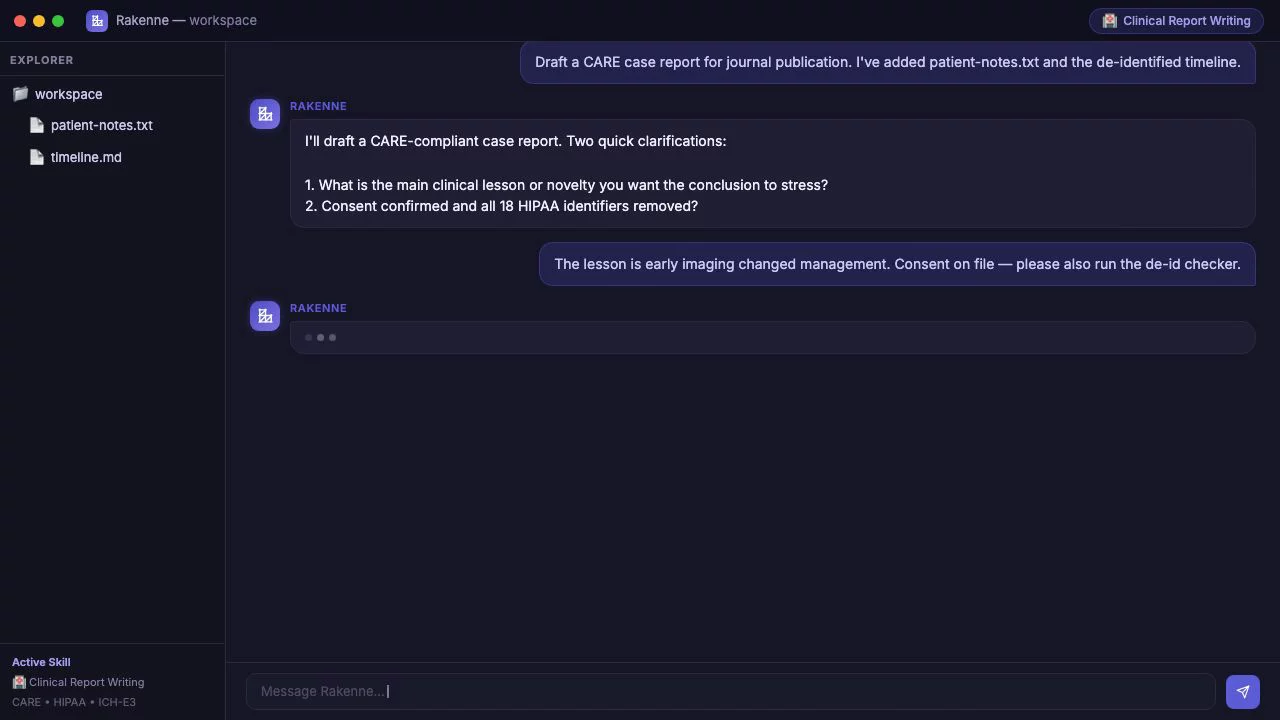The height and width of the screenshot is (720, 1280).
Task: Click the send message arrow button
Action: tap(1242, 691)
